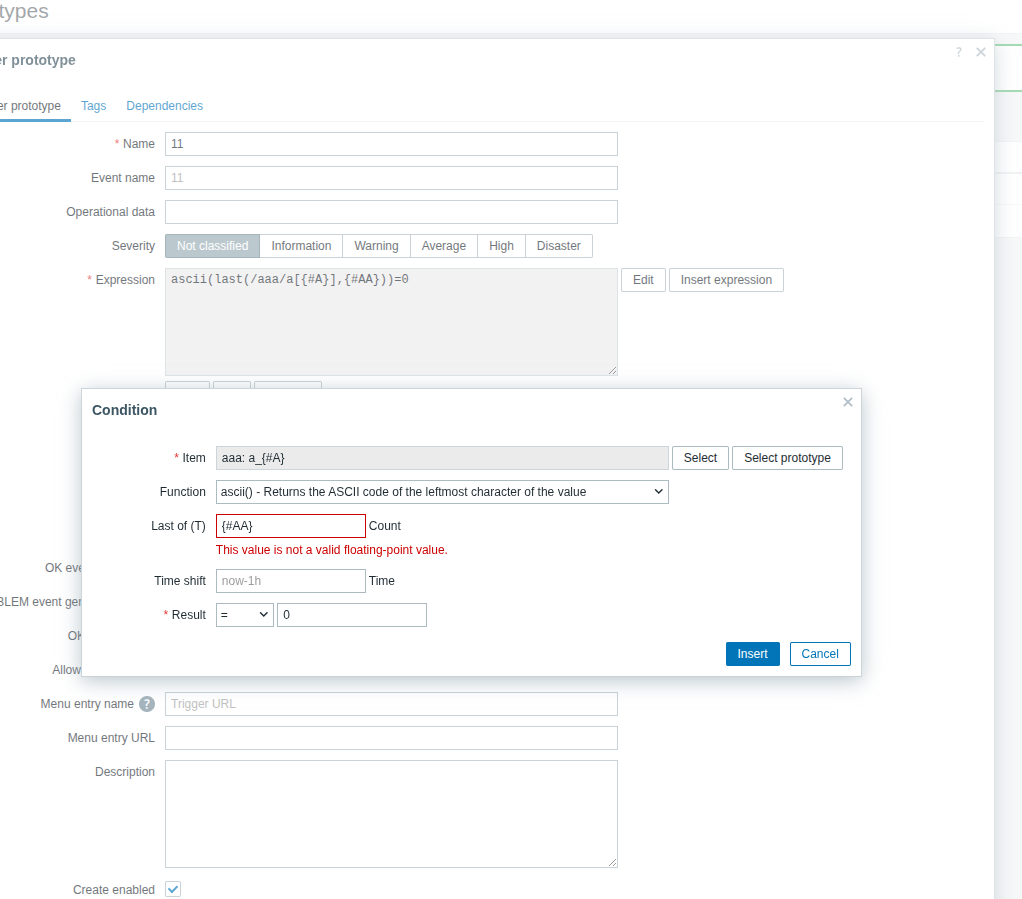Choose Warning severity level
The image size is (1022, 899).
(x=376, y=246)
